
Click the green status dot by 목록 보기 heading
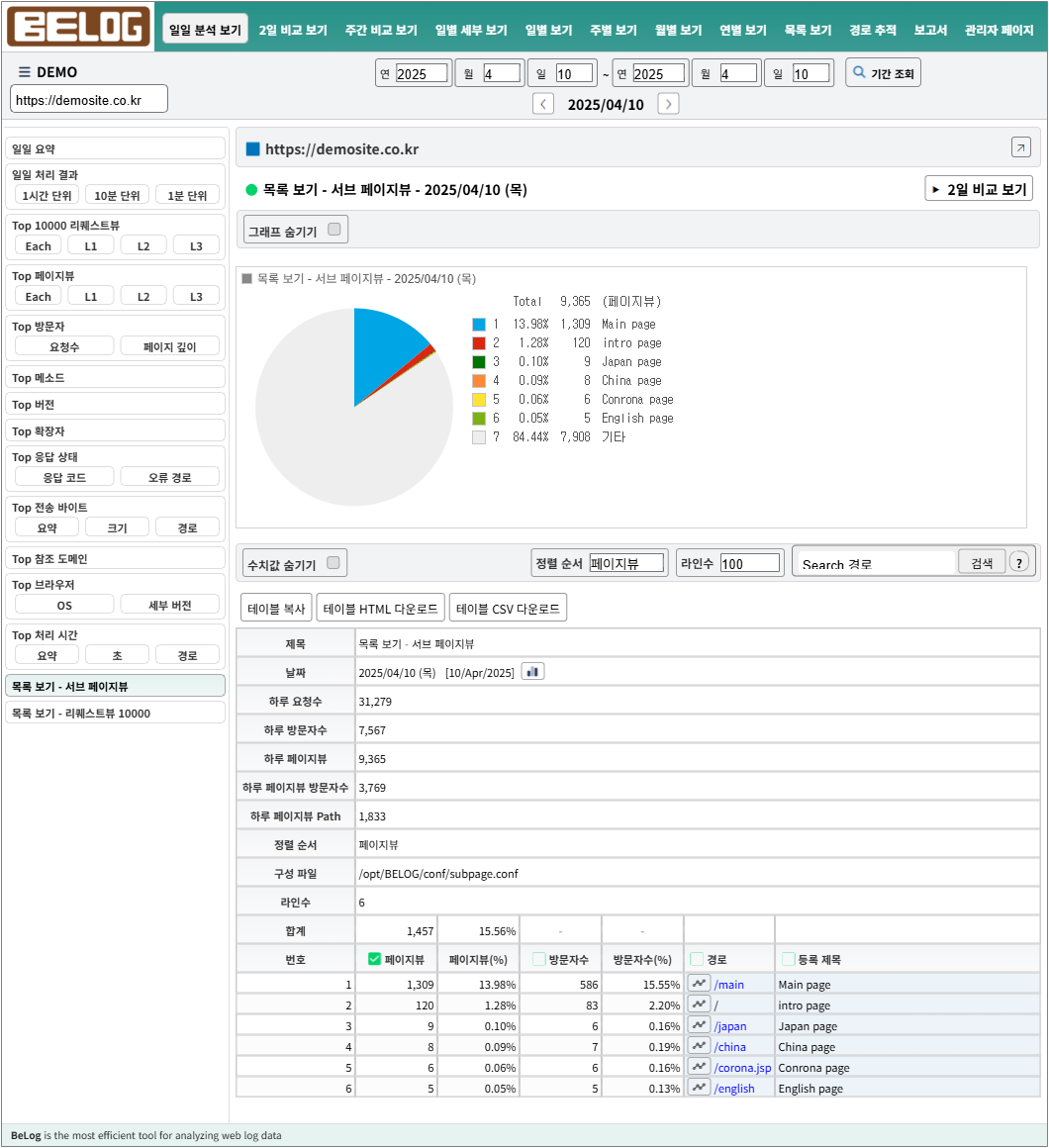pos(251,190)
